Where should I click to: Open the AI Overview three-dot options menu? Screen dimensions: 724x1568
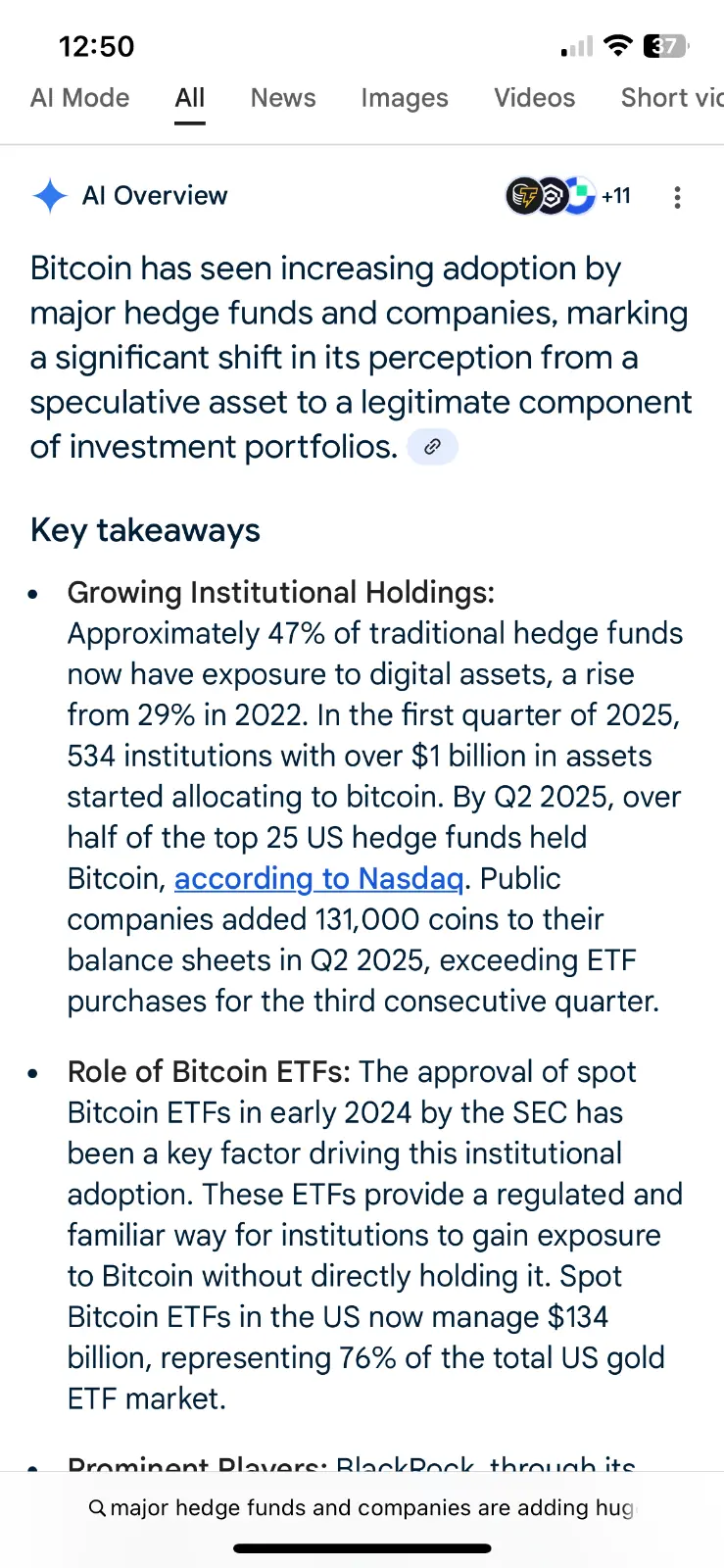pos(677,197)
